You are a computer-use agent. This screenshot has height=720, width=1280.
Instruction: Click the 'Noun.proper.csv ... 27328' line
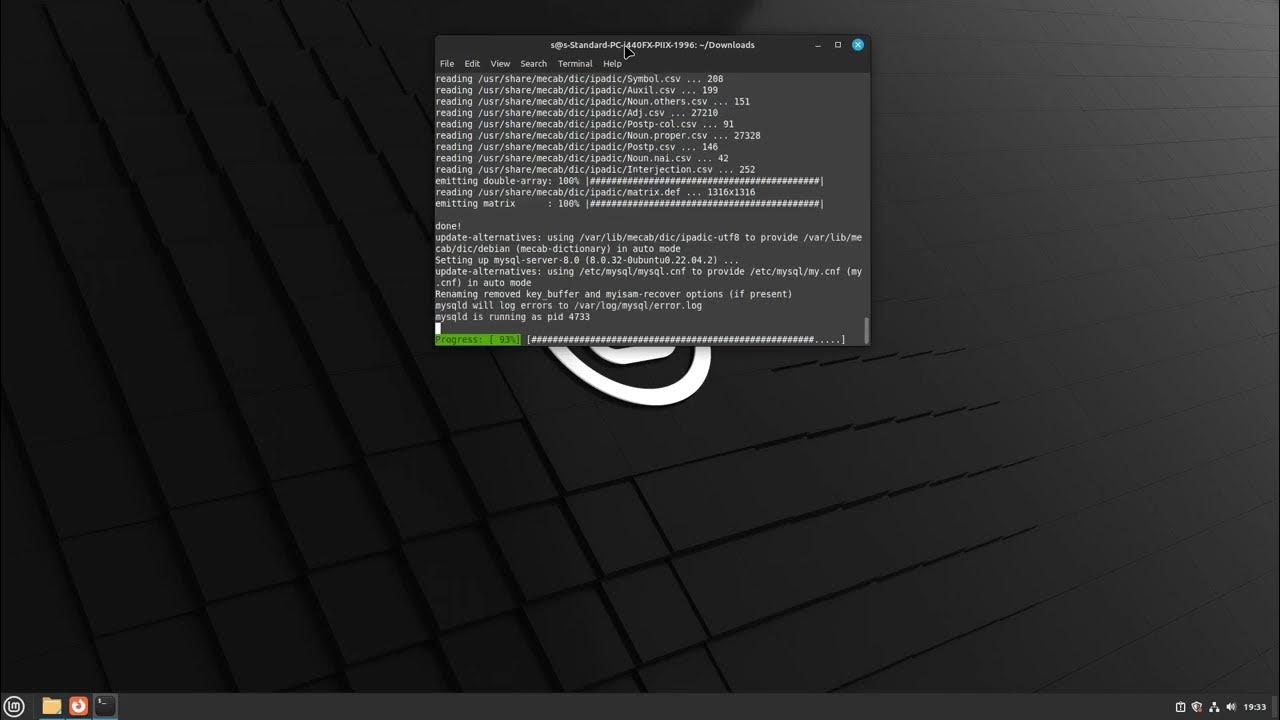pyautogui.click(x=597, y=136)
